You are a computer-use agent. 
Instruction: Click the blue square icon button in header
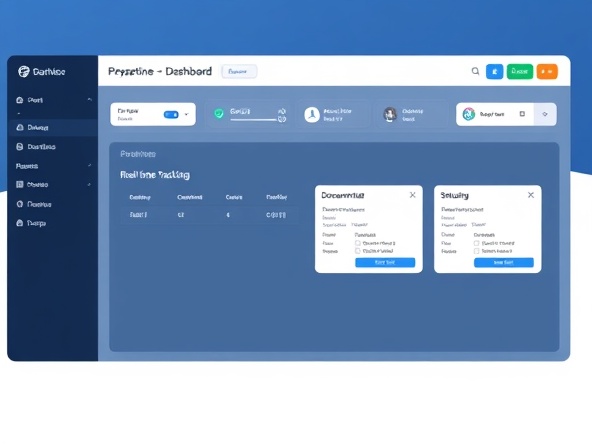point(495,71)
